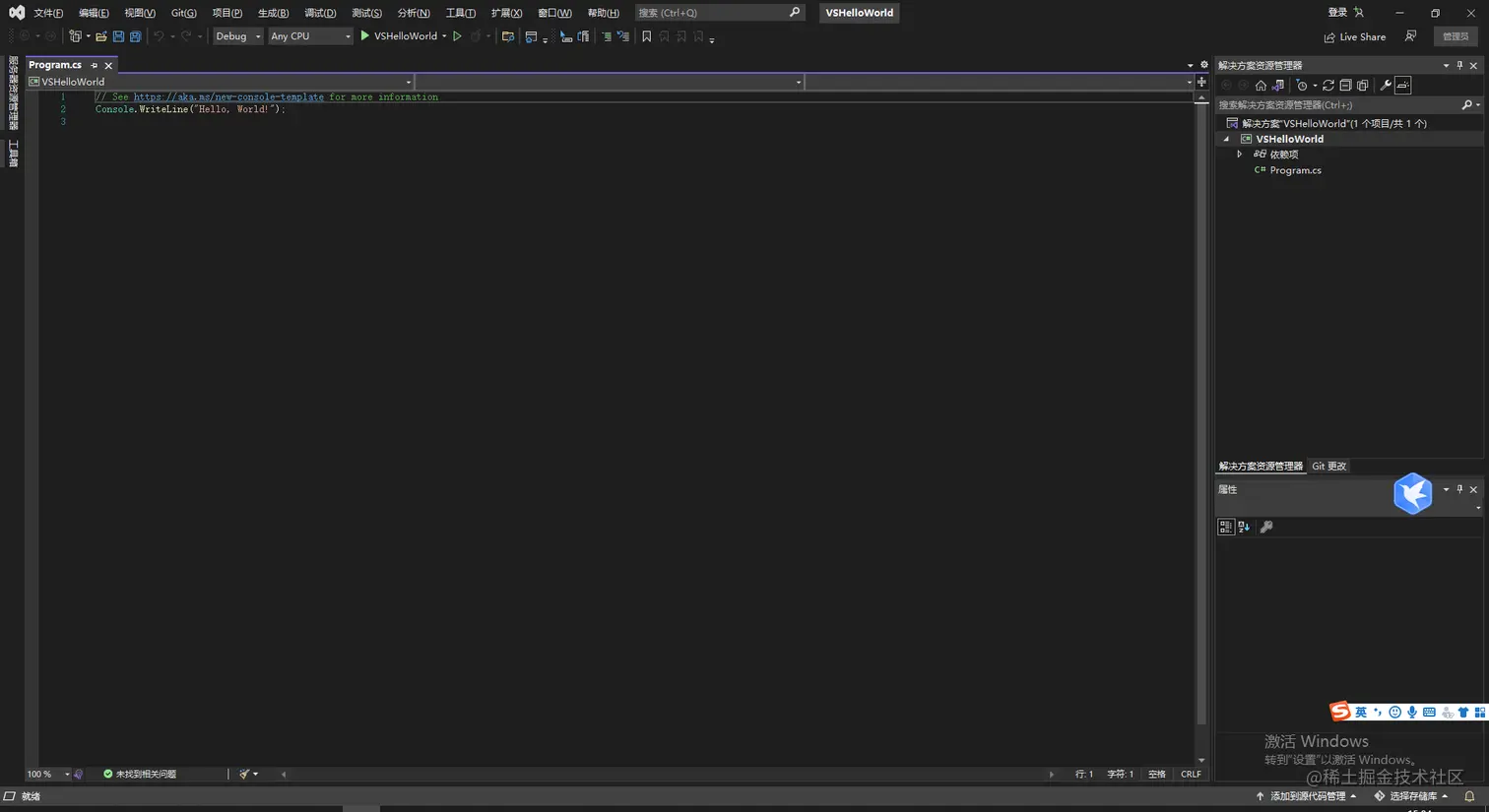The image size is (1489, 812).
Task: Toggle auto-hide pin on Properties panel
Action: pyautogui.click(x=1459, y=489)
